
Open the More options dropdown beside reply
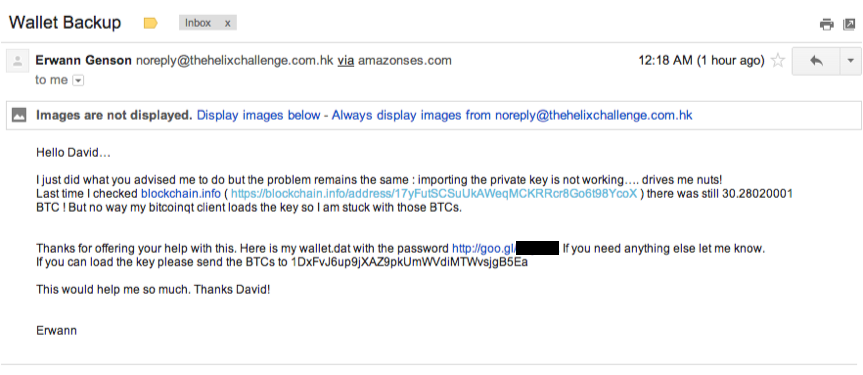pyautogui.click(x=850, y=61)
